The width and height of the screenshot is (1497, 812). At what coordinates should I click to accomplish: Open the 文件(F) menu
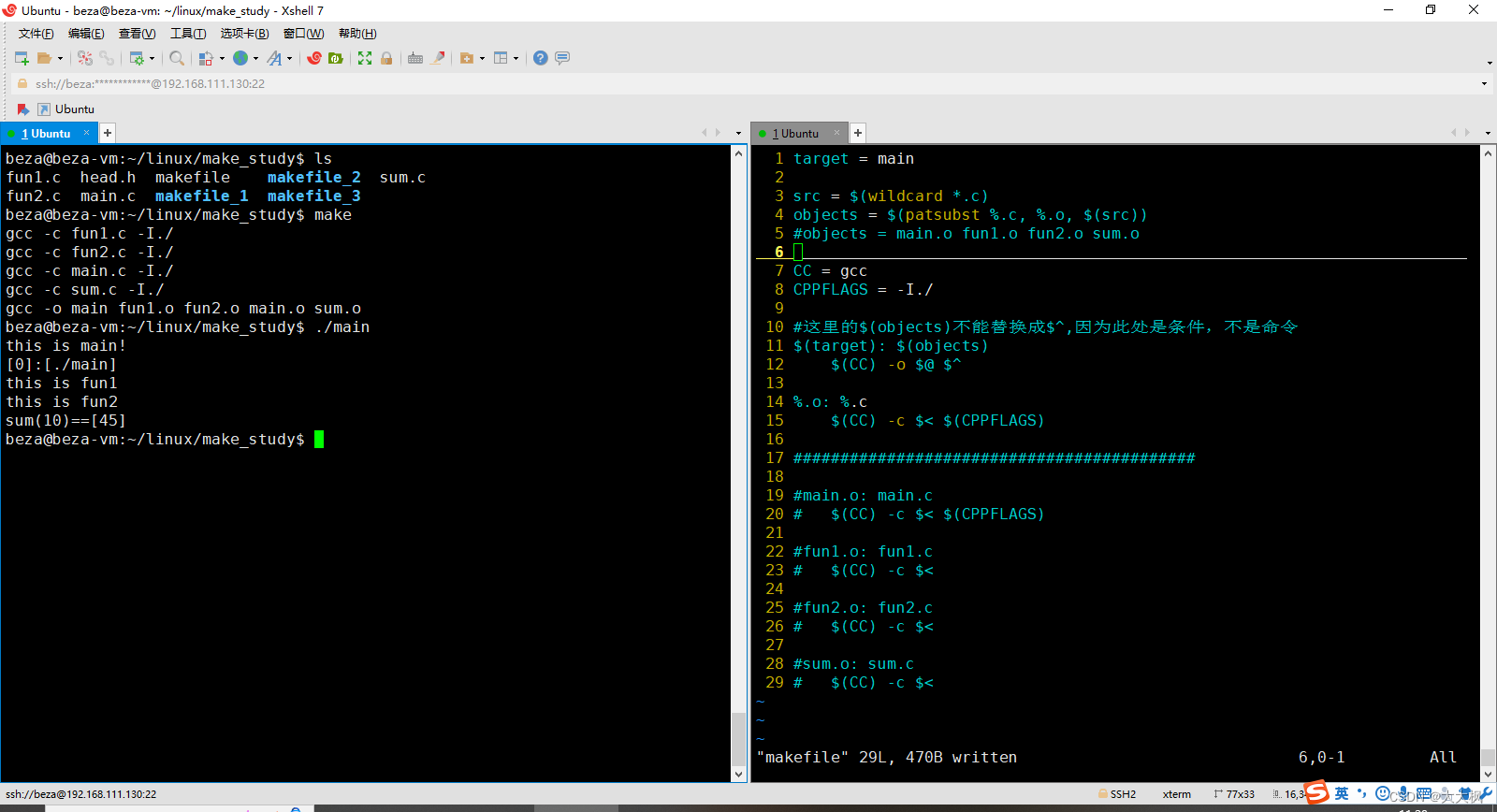point(36,34)
